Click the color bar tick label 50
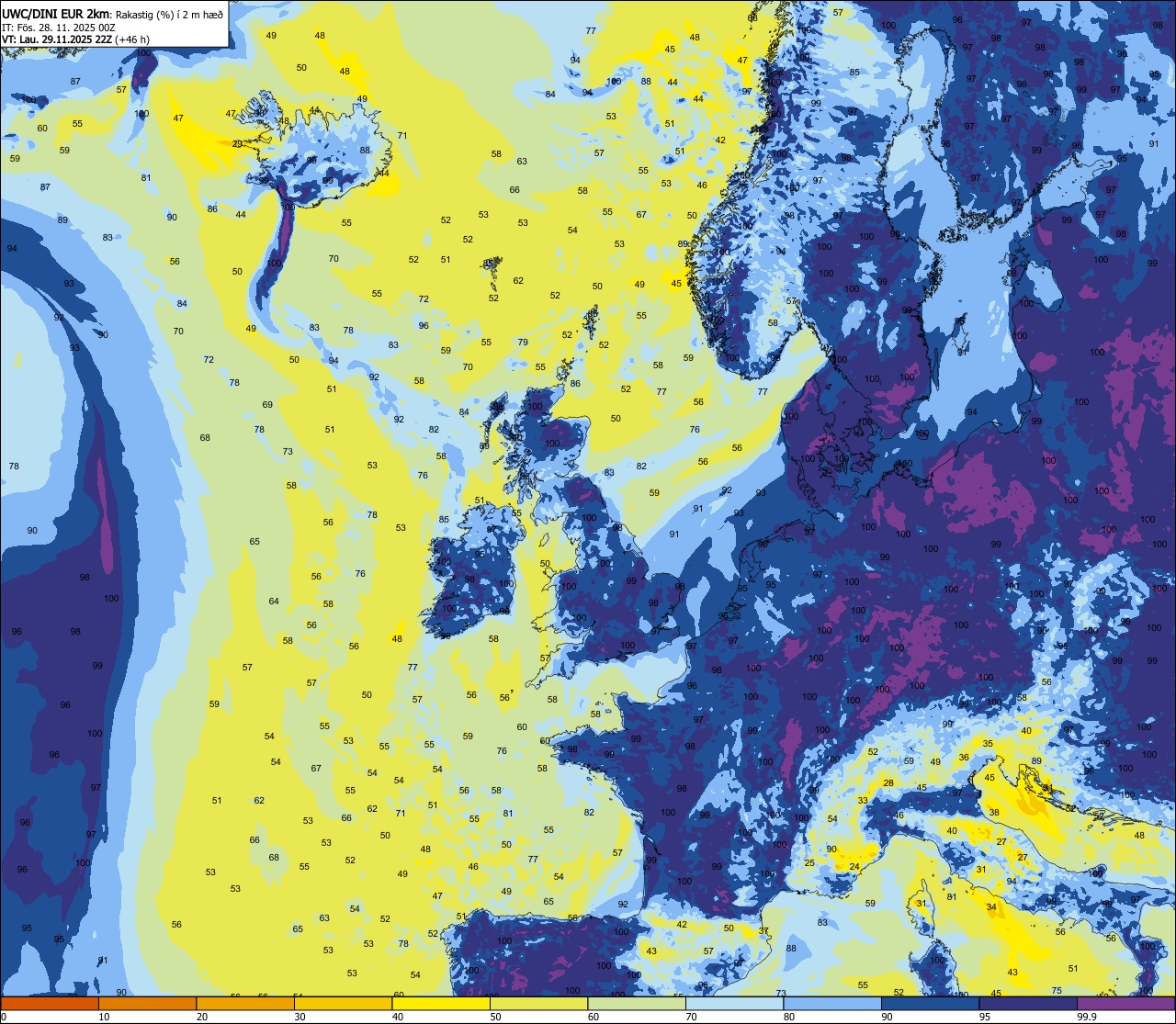This screenshot has height=1024, width=1176. pyautogui.click(x=495, y=1017)
